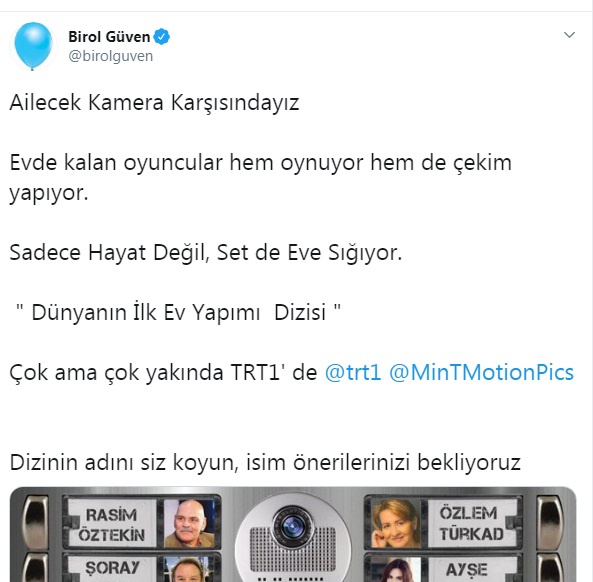Click the blue verified badge
The image size is (593, 582).
tap(162, 37)
